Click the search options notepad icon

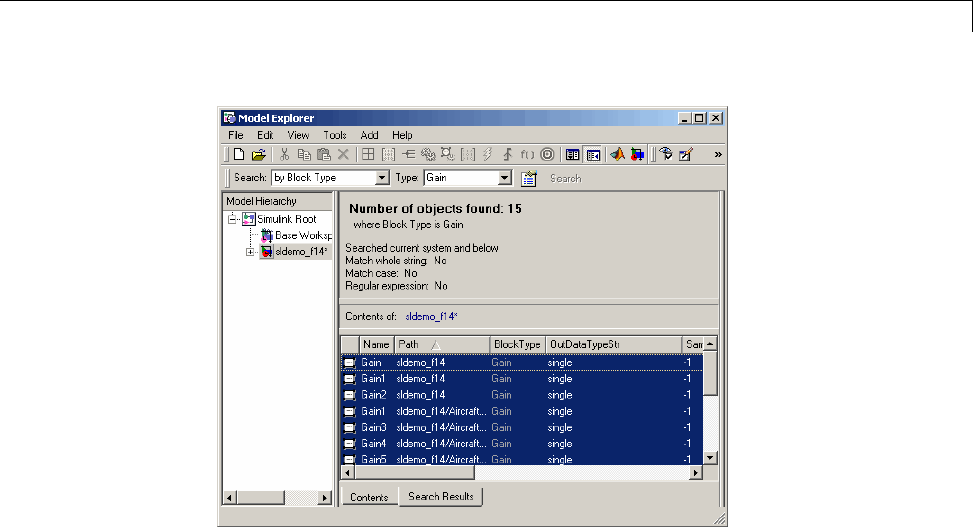coord(529,178)
